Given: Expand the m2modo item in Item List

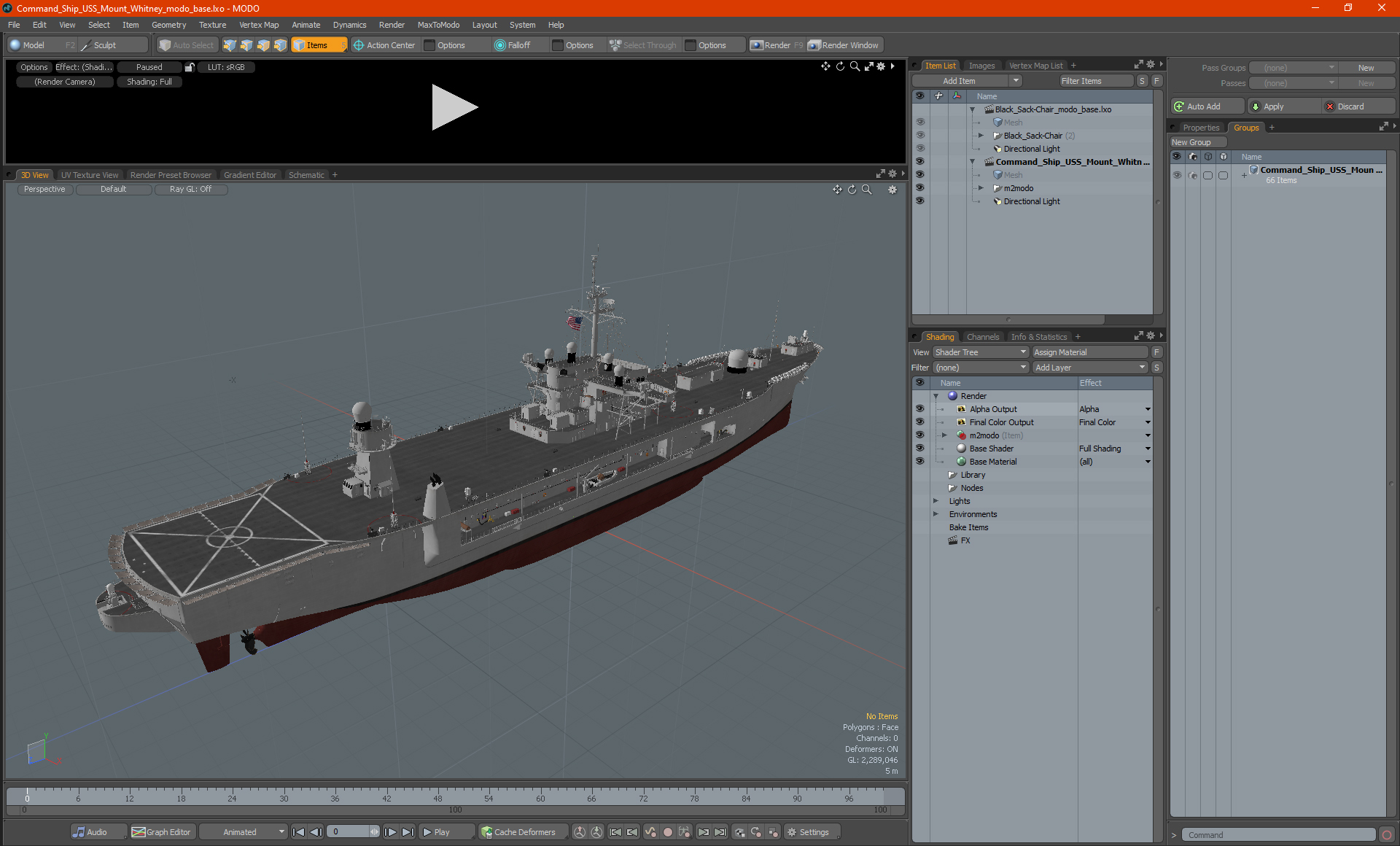Looking at the screenshot, I should (x=981, y=188).
